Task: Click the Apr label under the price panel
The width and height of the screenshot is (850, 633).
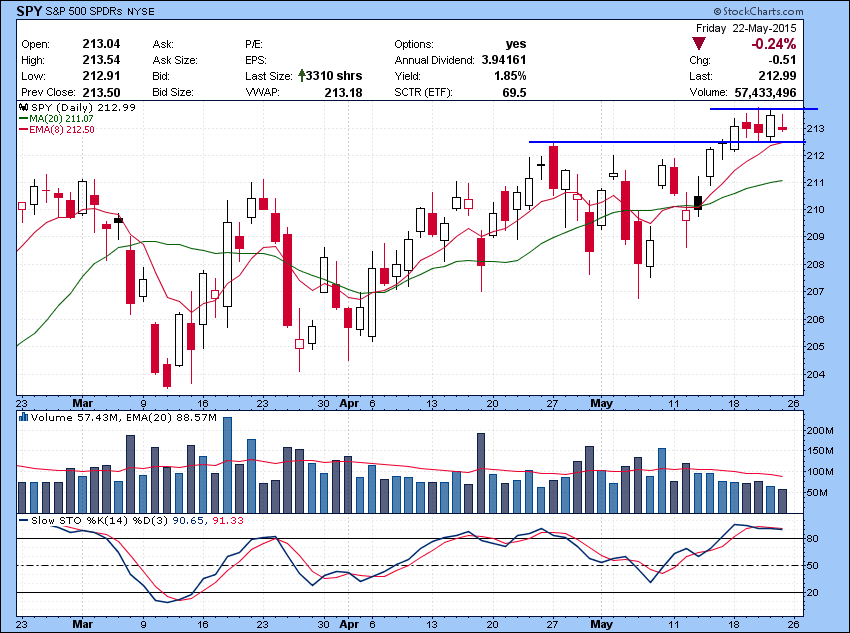Action: click(x=350, y=403)
